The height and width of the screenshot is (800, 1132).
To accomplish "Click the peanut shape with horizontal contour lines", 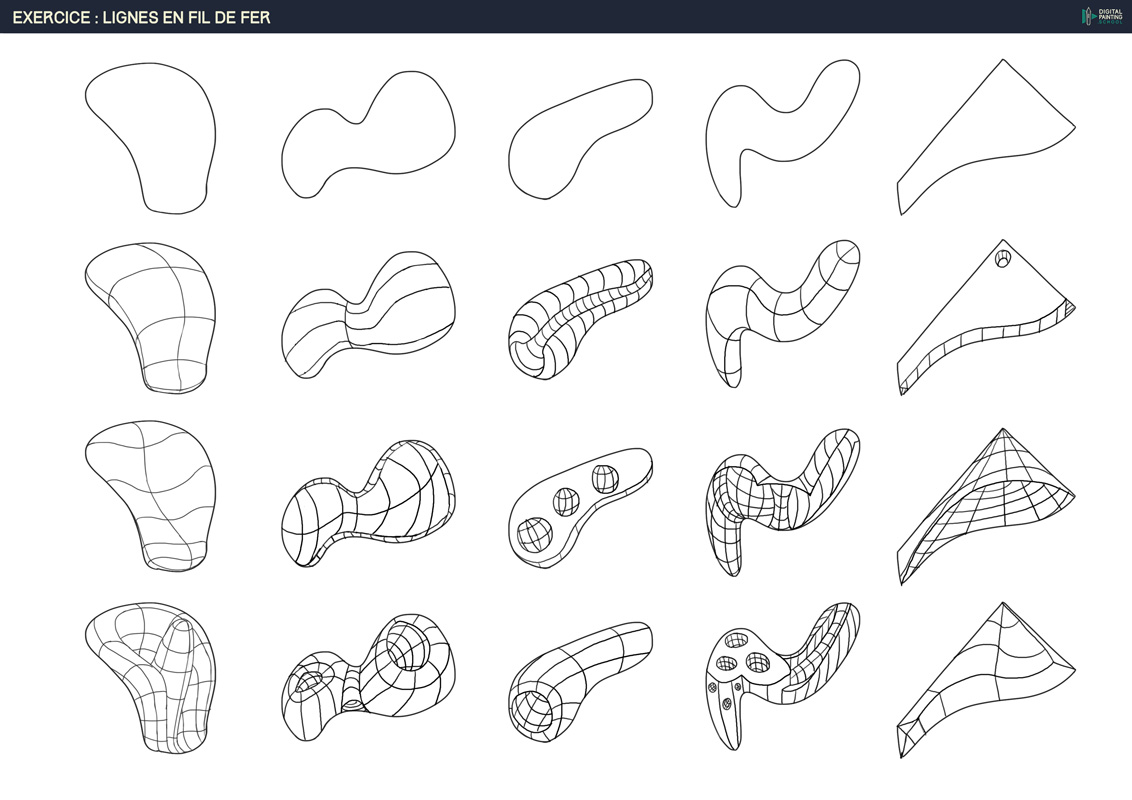I will point(367,314).
